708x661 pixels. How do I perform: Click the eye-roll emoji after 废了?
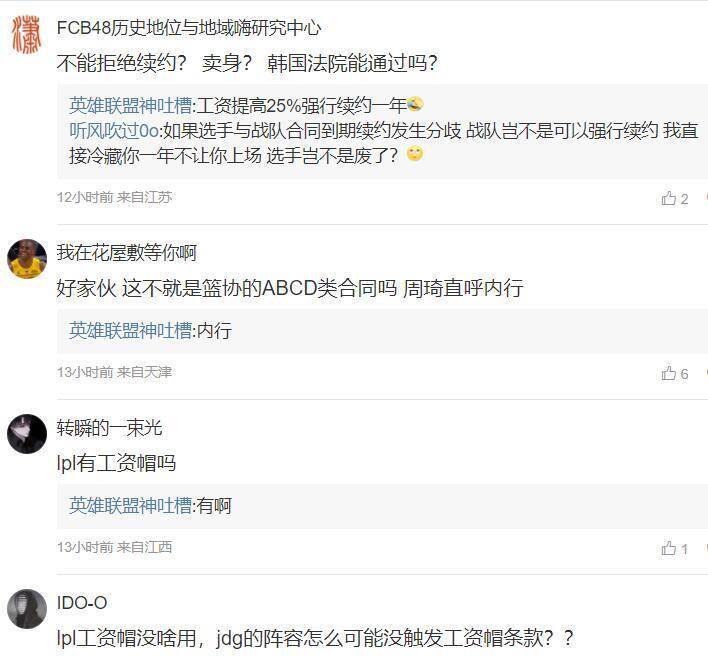click(415, 154)
